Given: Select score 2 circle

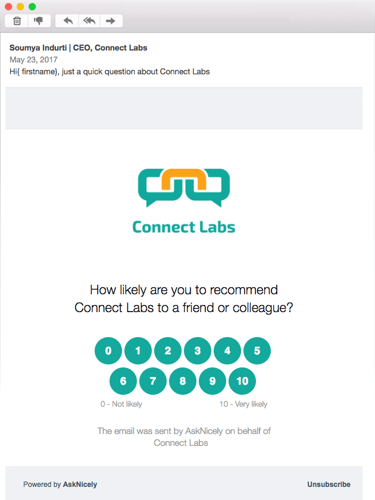Looking at the screenshot, I should pos(168,351).
